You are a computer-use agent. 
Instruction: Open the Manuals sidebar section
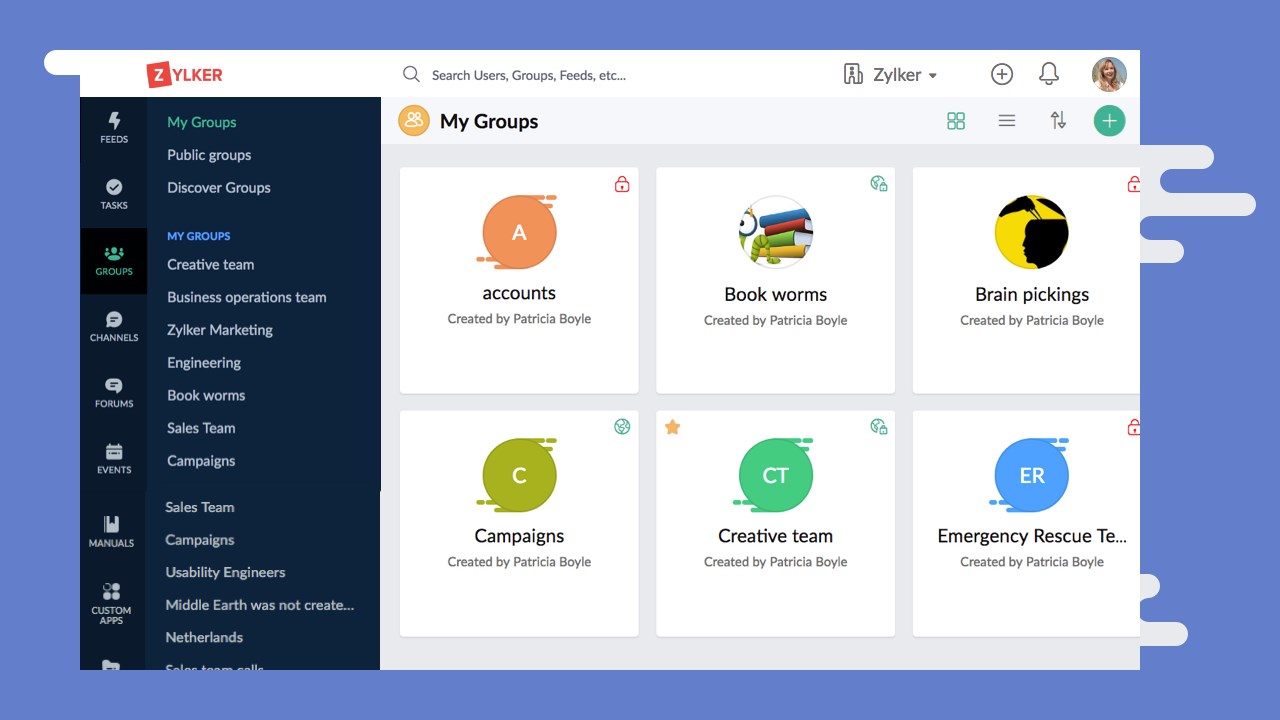point(111,531)
